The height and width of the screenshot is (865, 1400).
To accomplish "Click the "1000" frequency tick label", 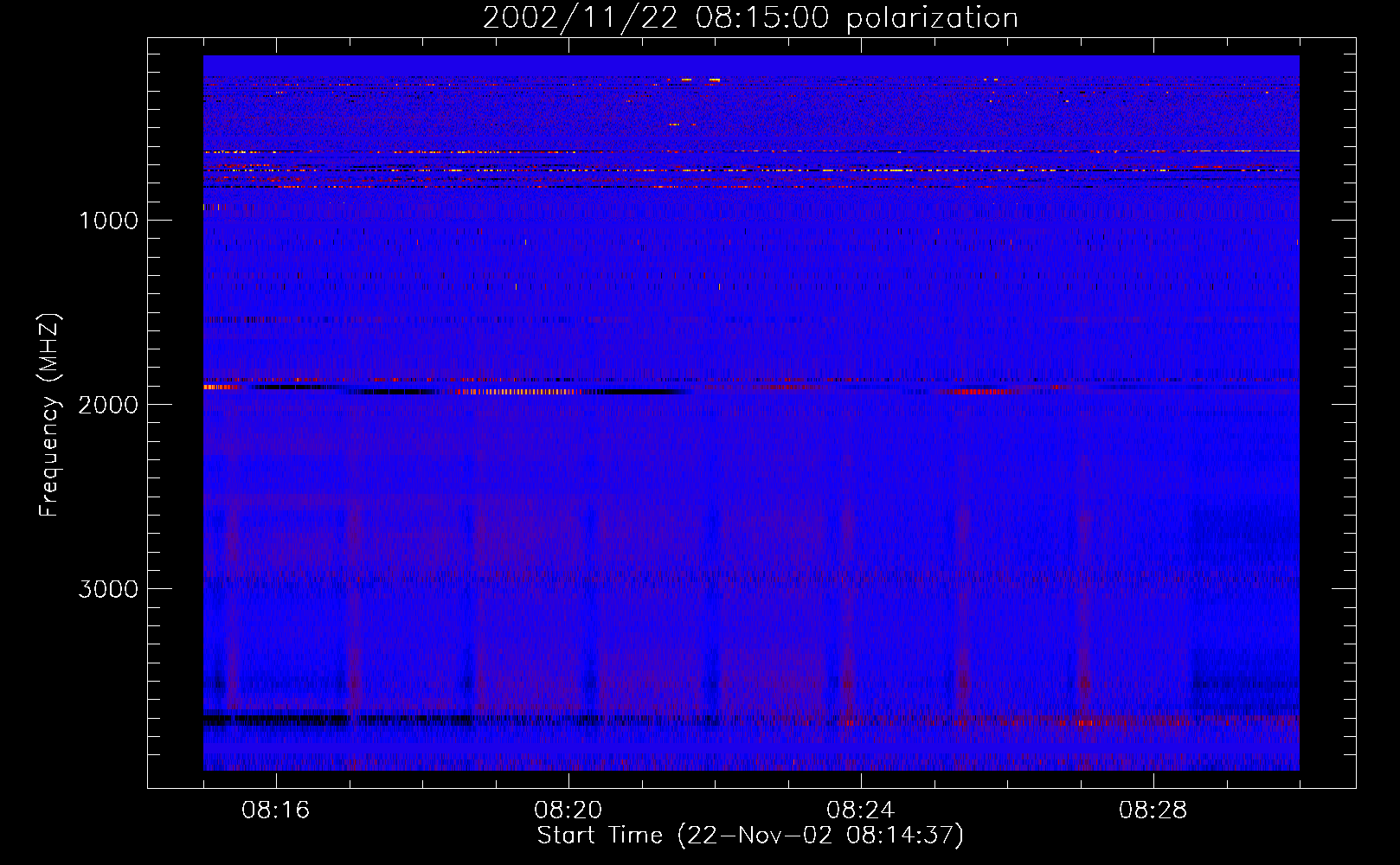I will (108, 221).
